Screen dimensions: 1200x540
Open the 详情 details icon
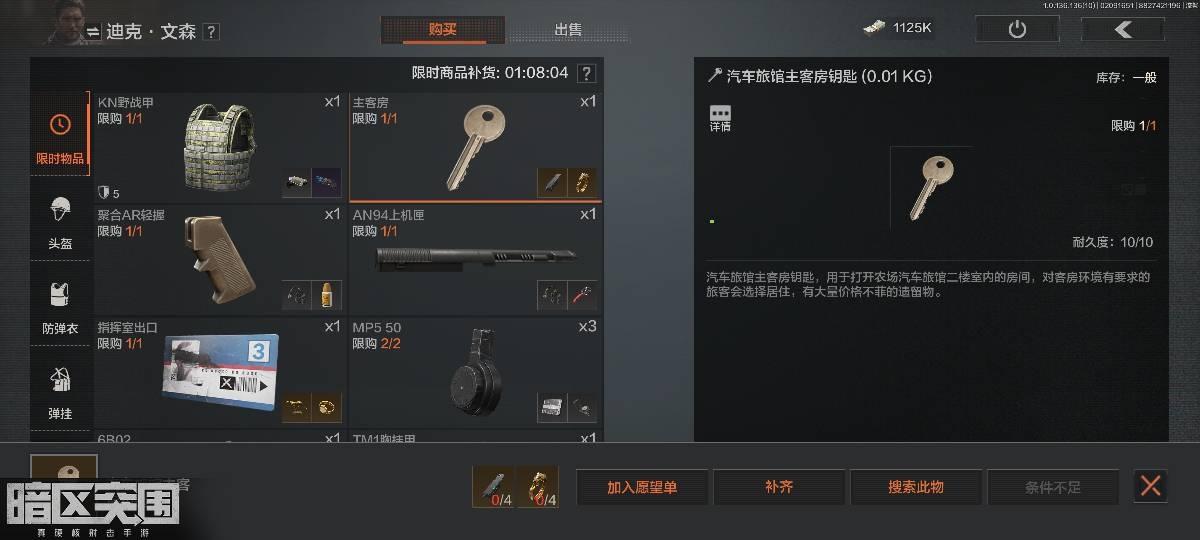click(720, 118)
